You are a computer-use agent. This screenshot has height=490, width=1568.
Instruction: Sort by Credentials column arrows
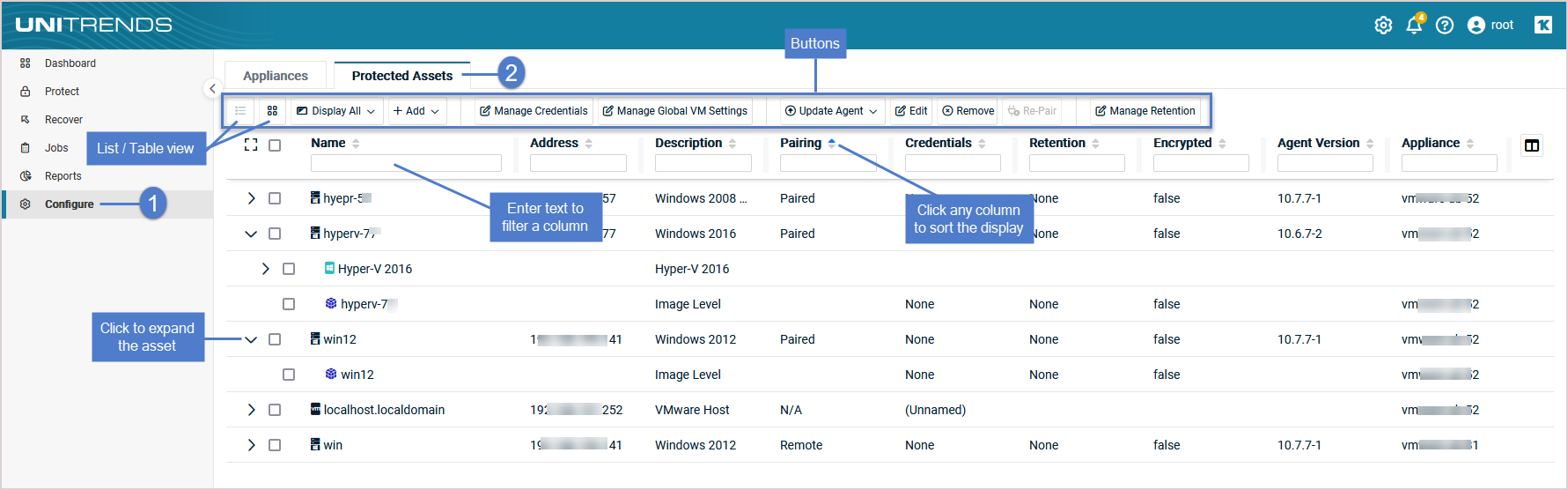coord(982,144)
